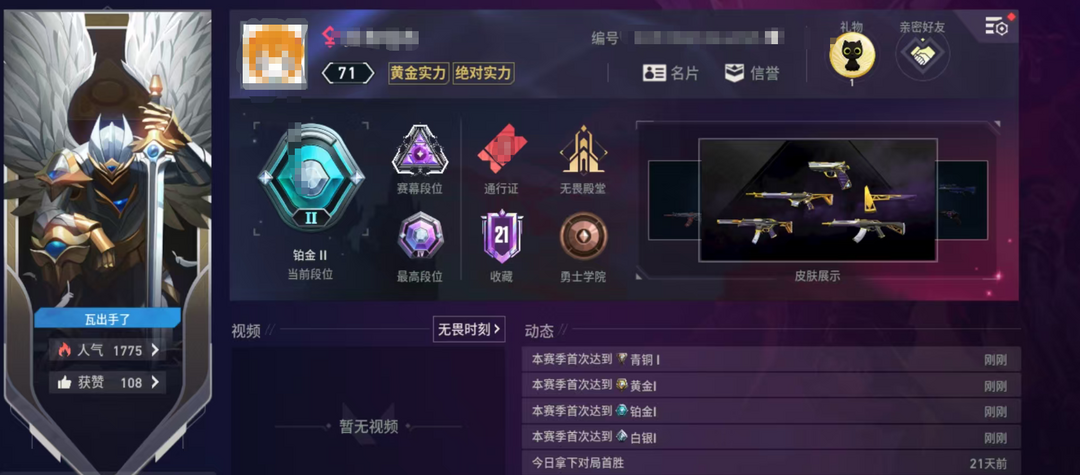This screenshot has width=1080, height=475.
Task: Expand the 人气 1775 arrow
Action: [156, 350]
